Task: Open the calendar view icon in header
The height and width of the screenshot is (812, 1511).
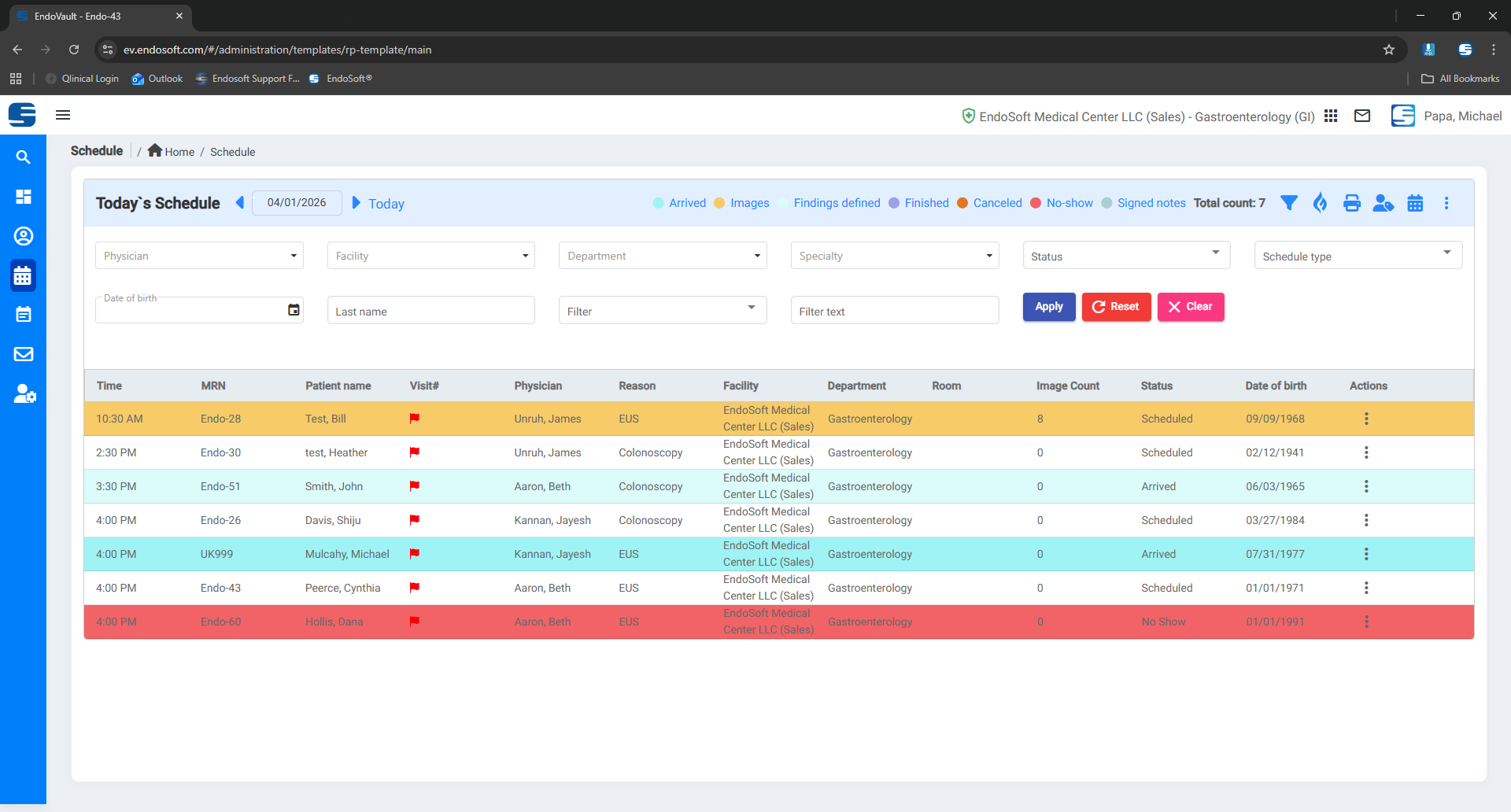Action: (x=1414, y=203)
